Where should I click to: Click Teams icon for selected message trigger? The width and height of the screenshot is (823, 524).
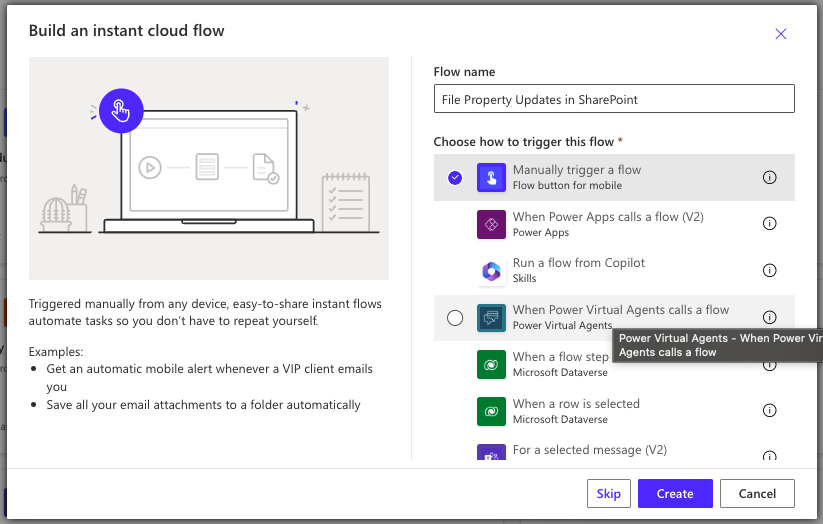(x=491, y=452)
